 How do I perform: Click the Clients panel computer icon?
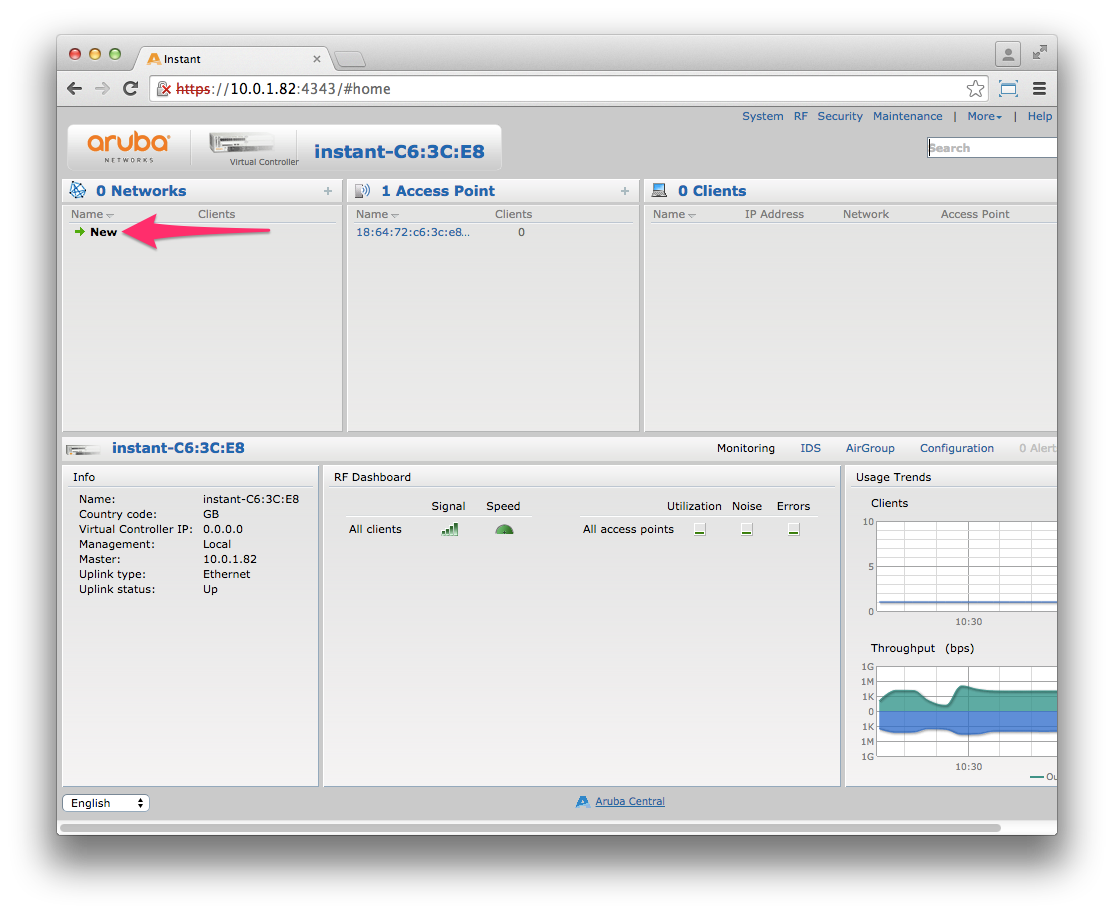coord(659,190)
